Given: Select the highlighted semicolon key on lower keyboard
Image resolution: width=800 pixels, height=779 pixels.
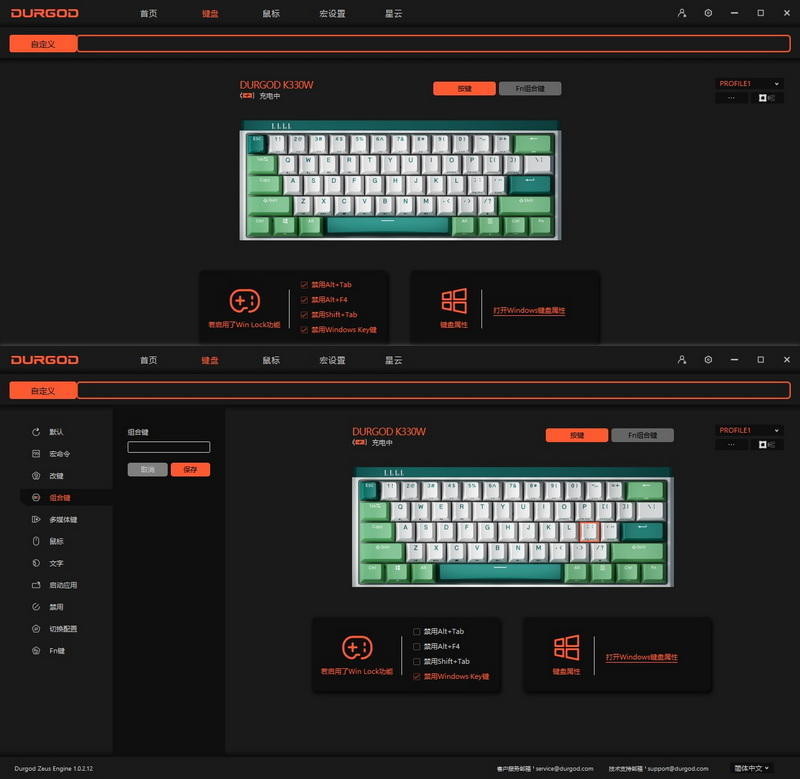Looking at the screenshot, I should point(589,531).
